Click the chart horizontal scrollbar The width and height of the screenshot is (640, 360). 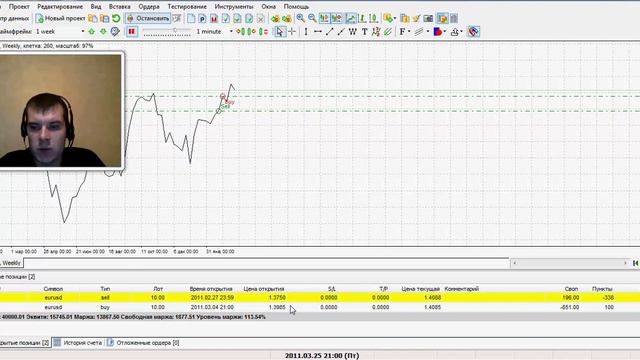tap(570, 263)
